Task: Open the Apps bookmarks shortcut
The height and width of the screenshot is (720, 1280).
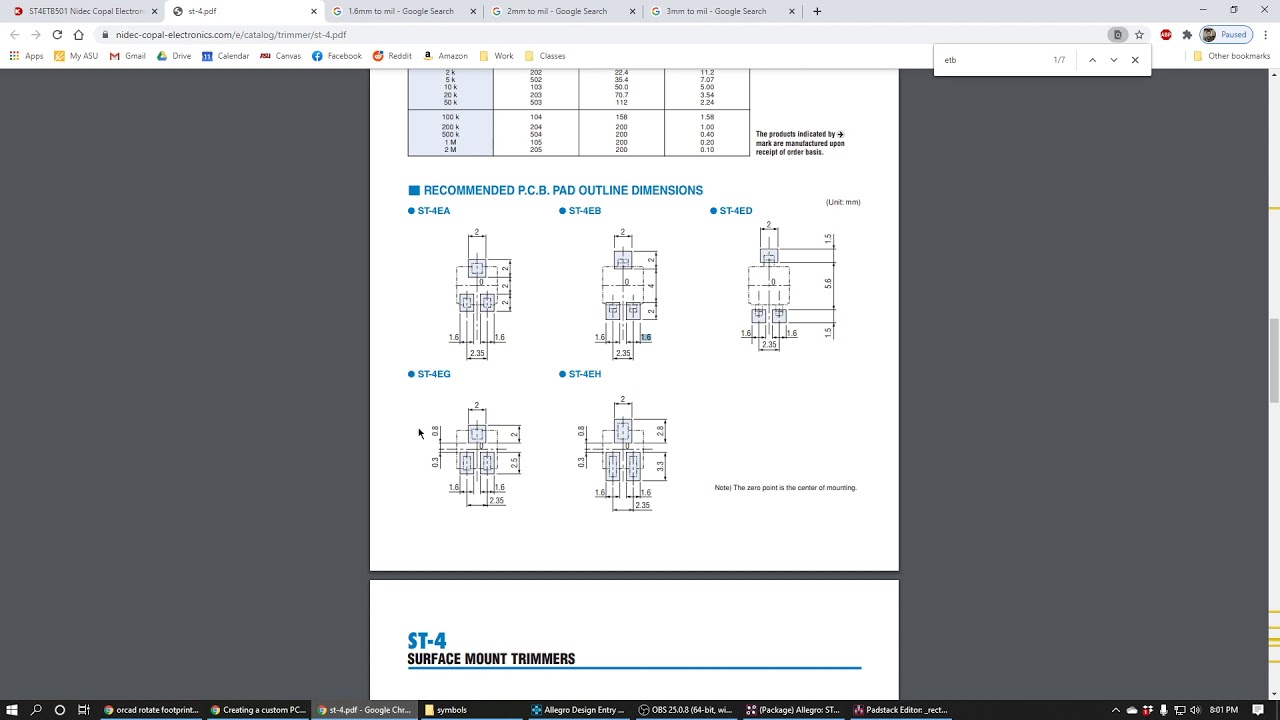Action: (26, 56)
